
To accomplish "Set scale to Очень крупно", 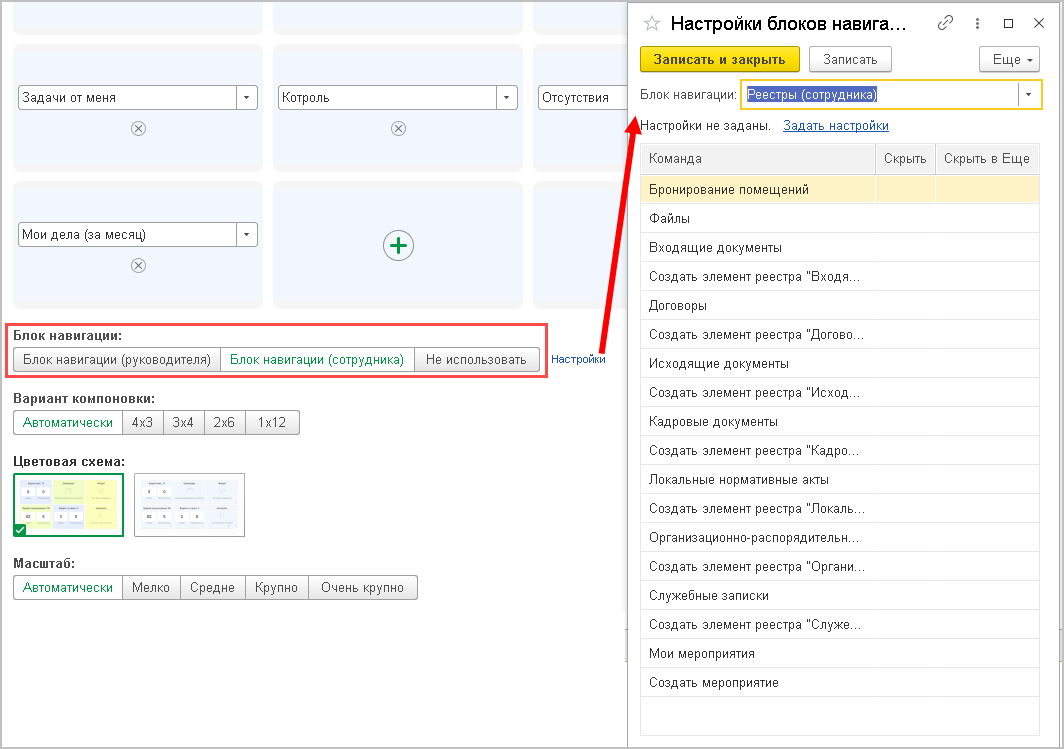I will point(362,588).
